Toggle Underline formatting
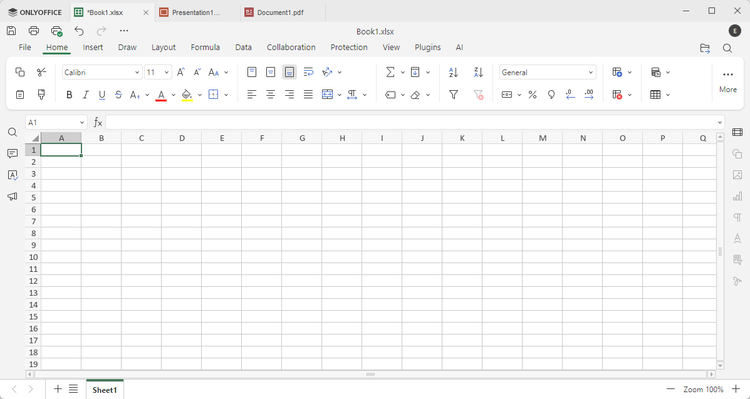Screen dimensions: 750x399 coord(102,95)
